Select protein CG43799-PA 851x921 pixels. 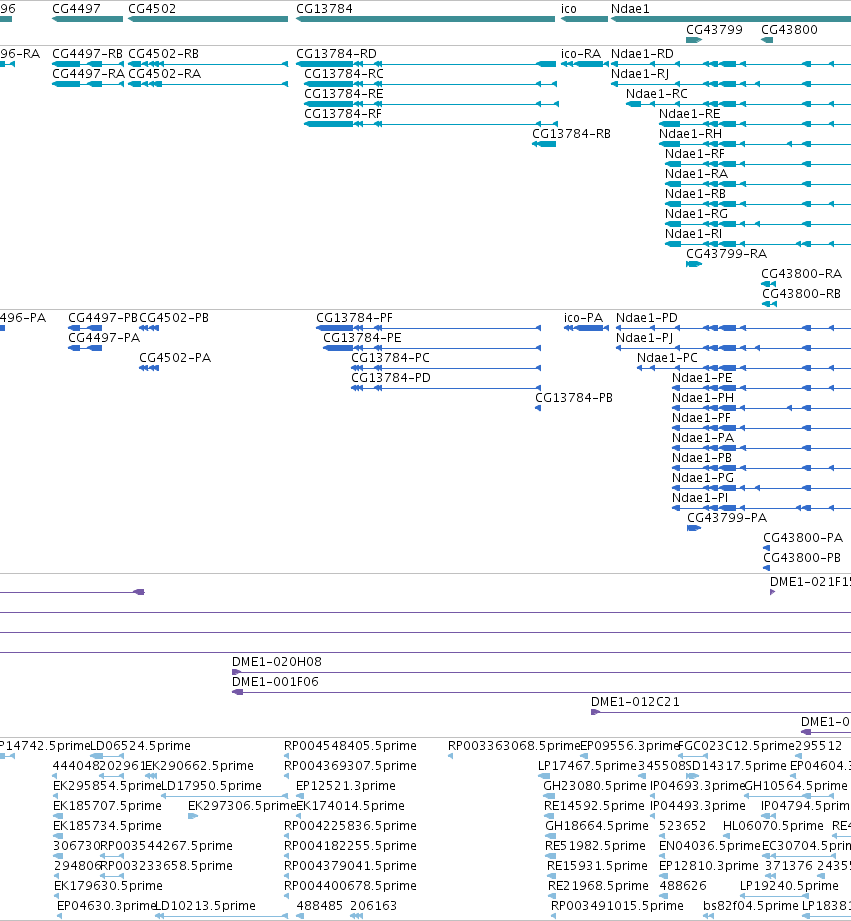click(694, 527)
